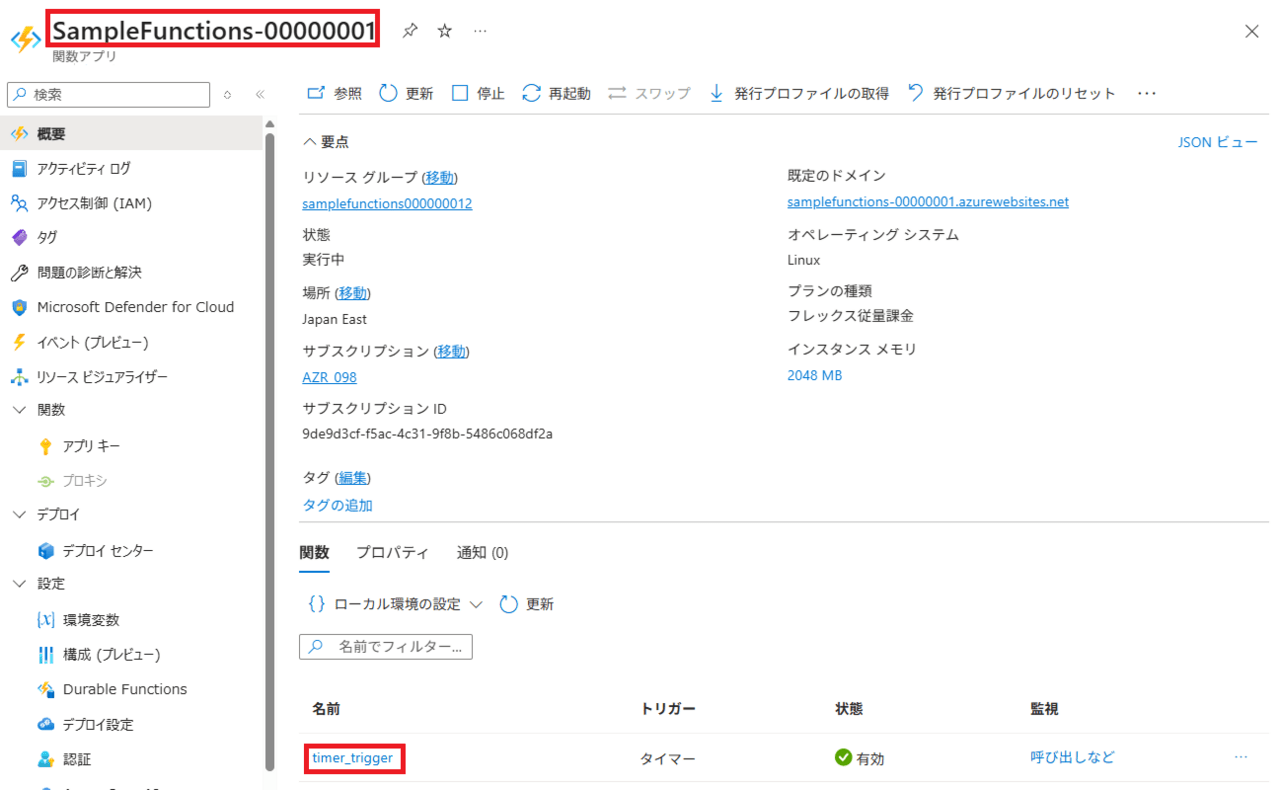Switch to the プロパティ tab
The width and height of the screenshot is (1280, 790).
[392, 553]
